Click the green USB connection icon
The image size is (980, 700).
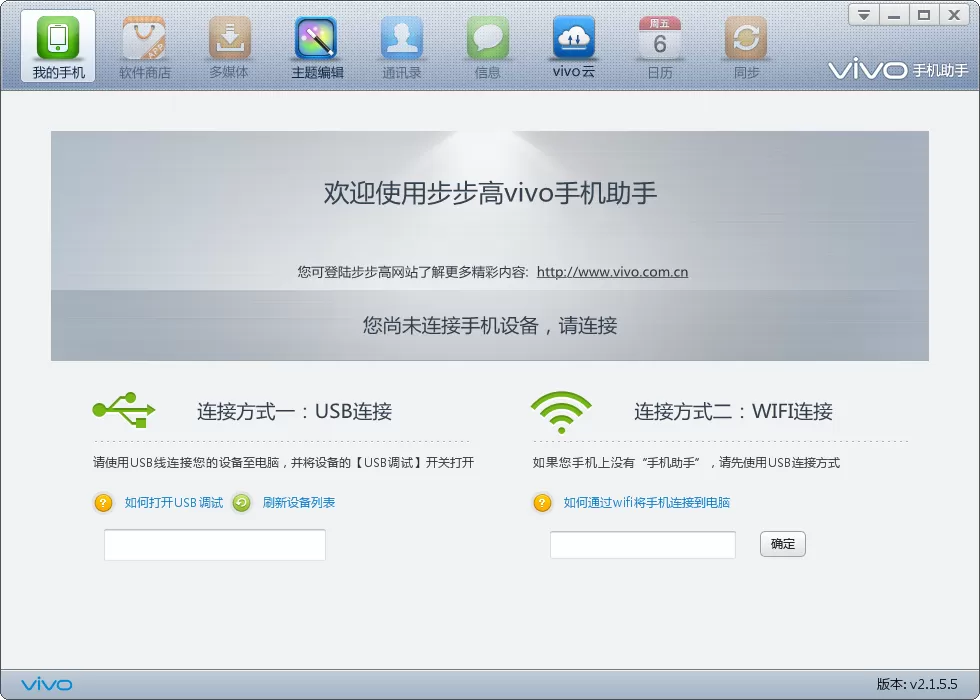[x=124, y=410]
